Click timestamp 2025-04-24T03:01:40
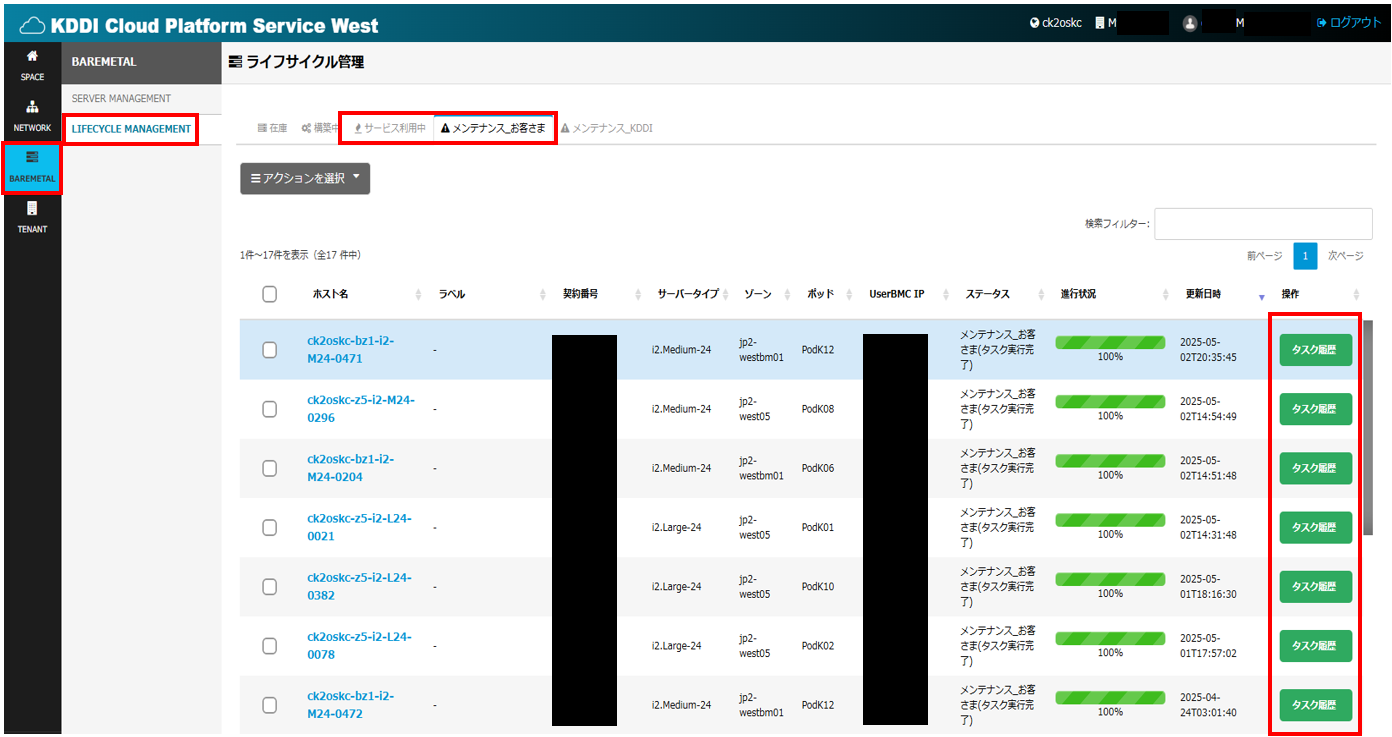The height and width of the screenshot is (737, 1392). (x=1208, y=705)
